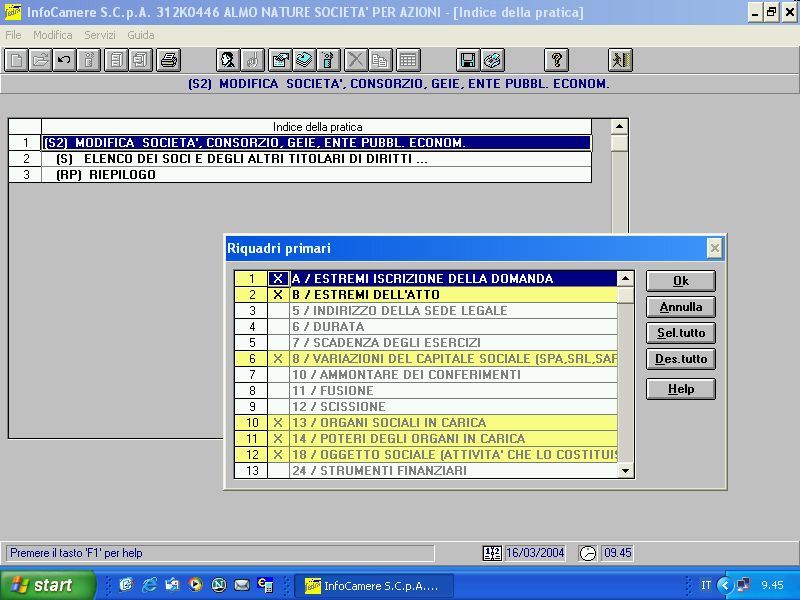Close the Riquadri primari dialog
The width and height of the screenshot is (800, 600).
pos(715,248)
